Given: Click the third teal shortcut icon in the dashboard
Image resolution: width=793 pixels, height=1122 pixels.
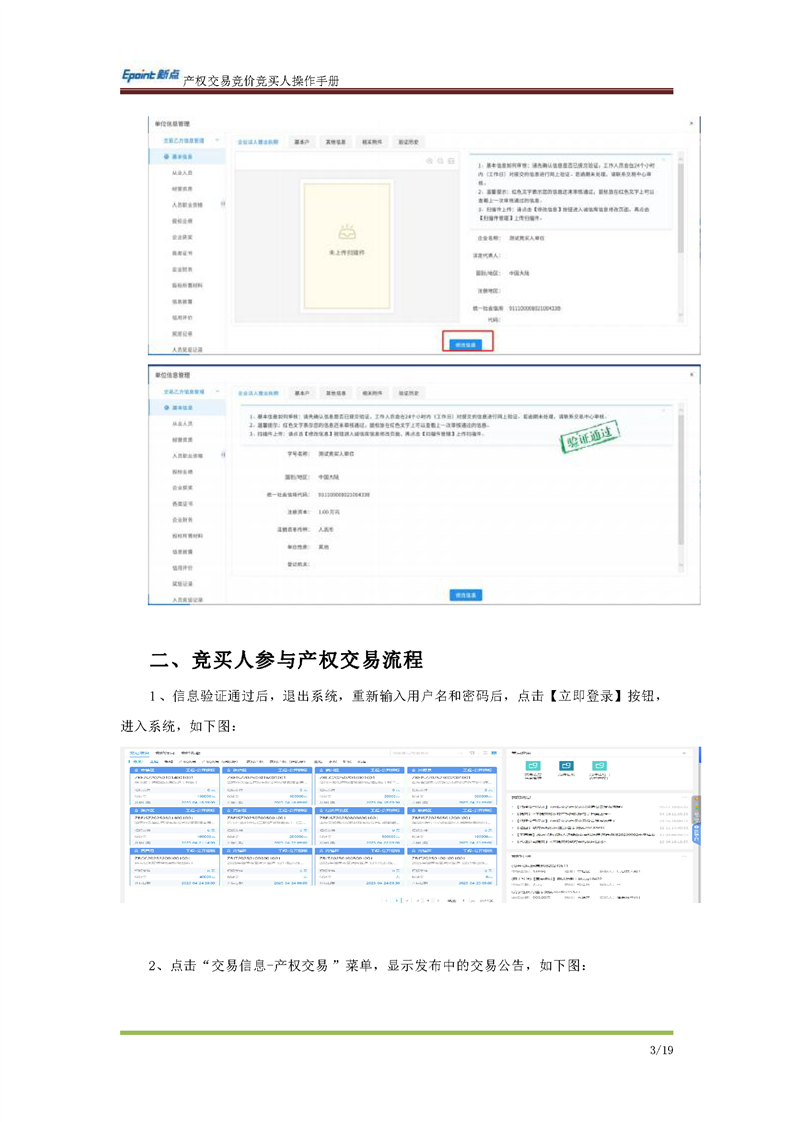Looking at the screenshot, I should (598, 766).
